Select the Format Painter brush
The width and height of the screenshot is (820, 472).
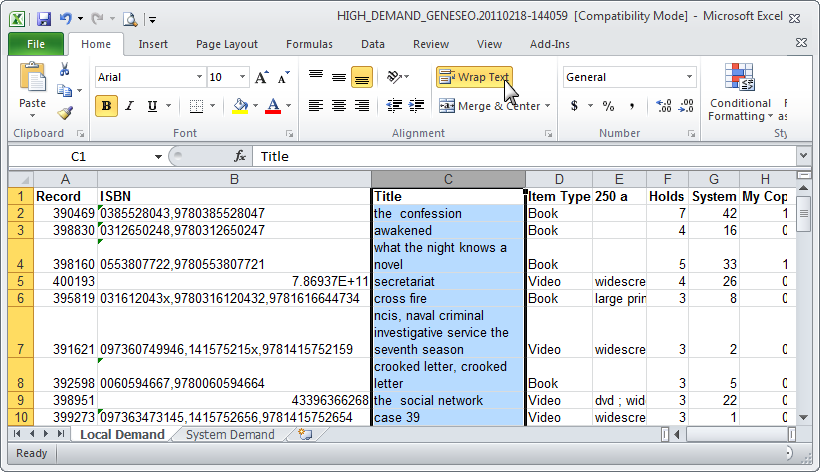click(65, 112)
